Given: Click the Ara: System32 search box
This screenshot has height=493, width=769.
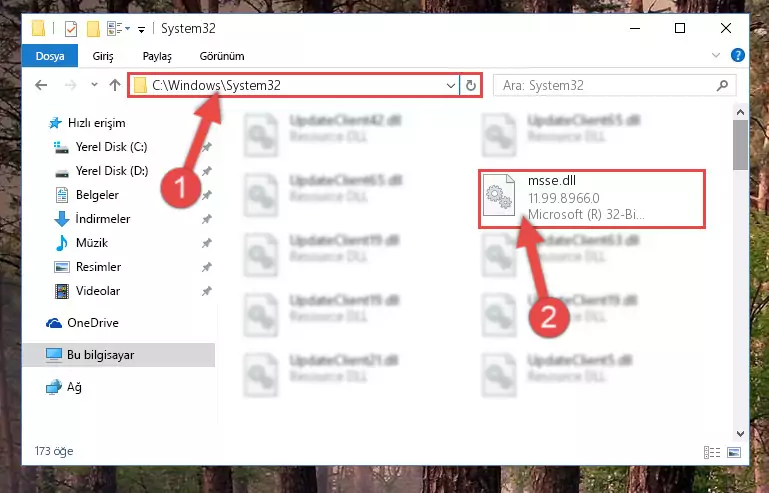Looking at the screenshot, I should pos(615,86).
